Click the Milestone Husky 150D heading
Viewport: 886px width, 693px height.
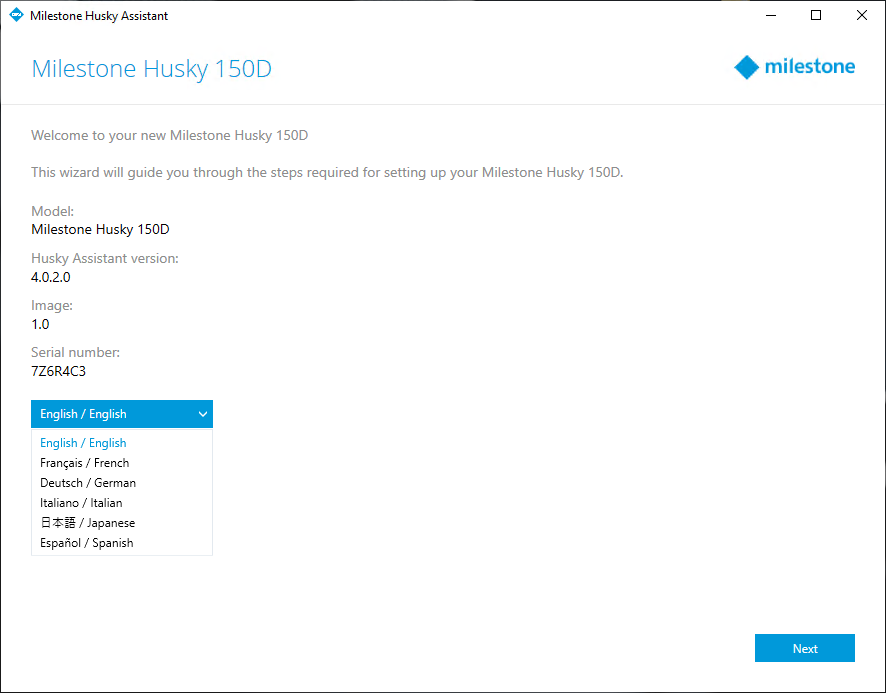tap(151, 68)
